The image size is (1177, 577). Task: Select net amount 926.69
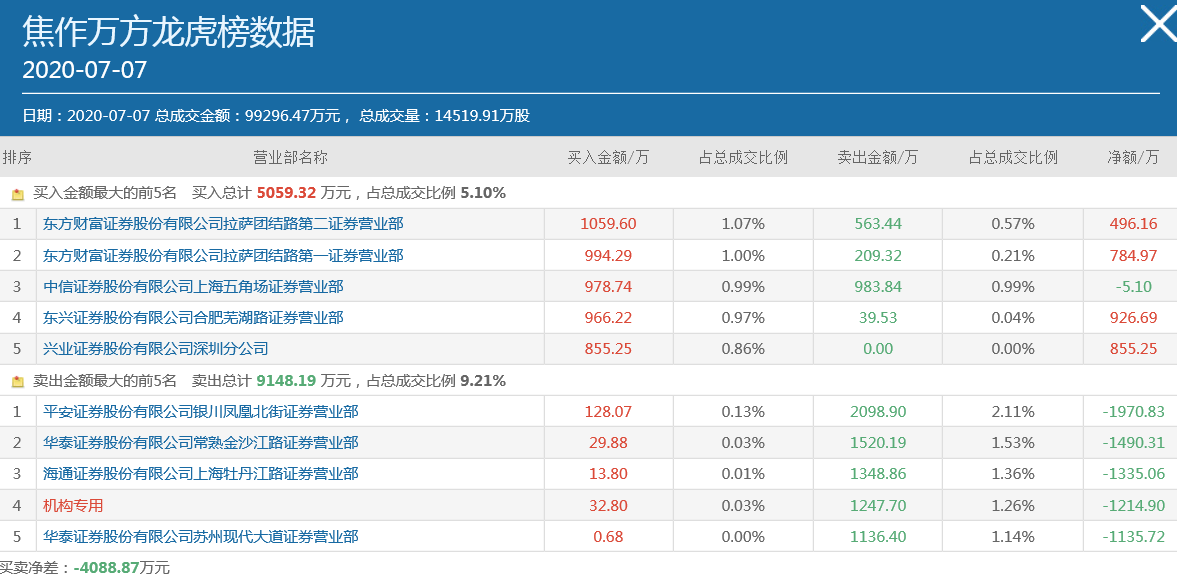pos(1133,318)
